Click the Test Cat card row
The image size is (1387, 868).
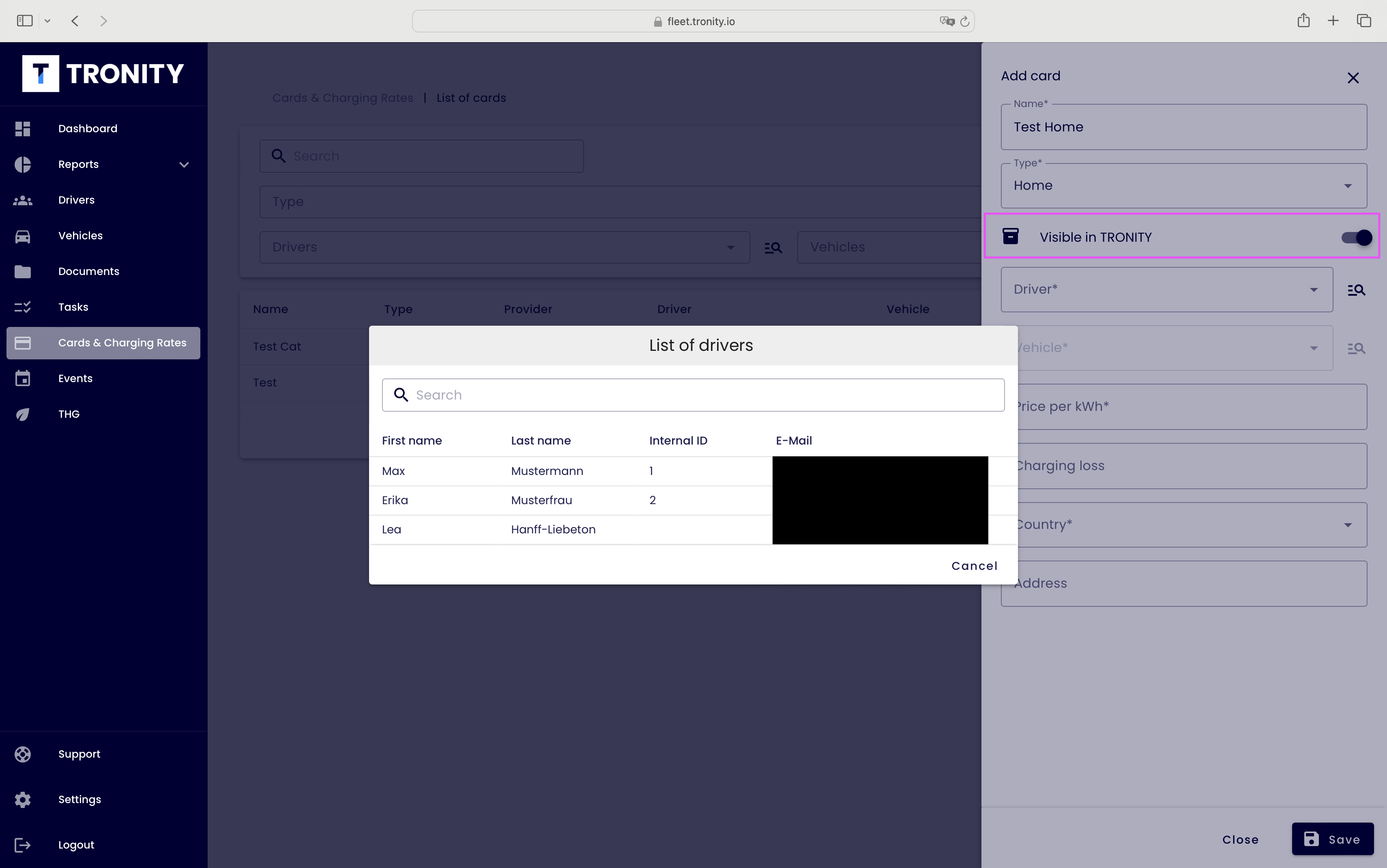pos(305,347)
